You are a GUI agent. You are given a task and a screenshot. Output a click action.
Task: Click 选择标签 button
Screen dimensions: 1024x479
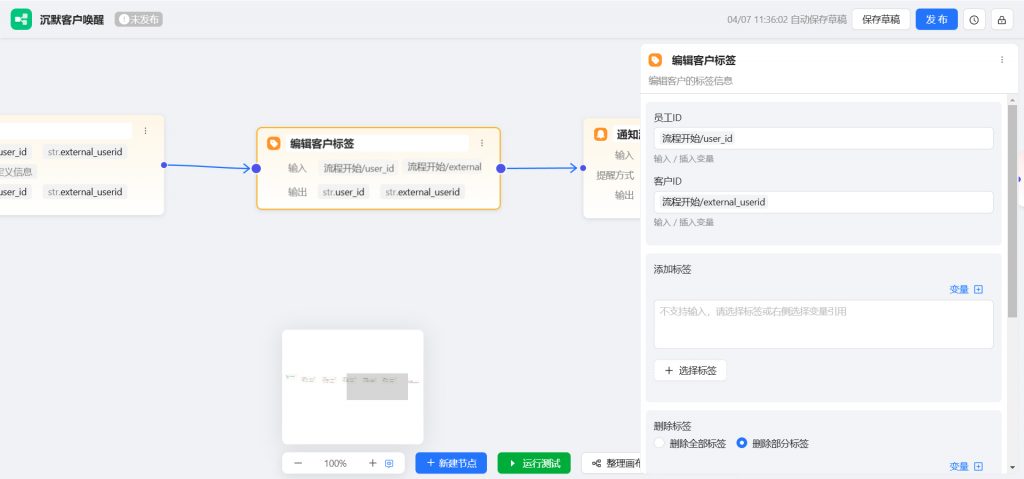coord(690,371)
